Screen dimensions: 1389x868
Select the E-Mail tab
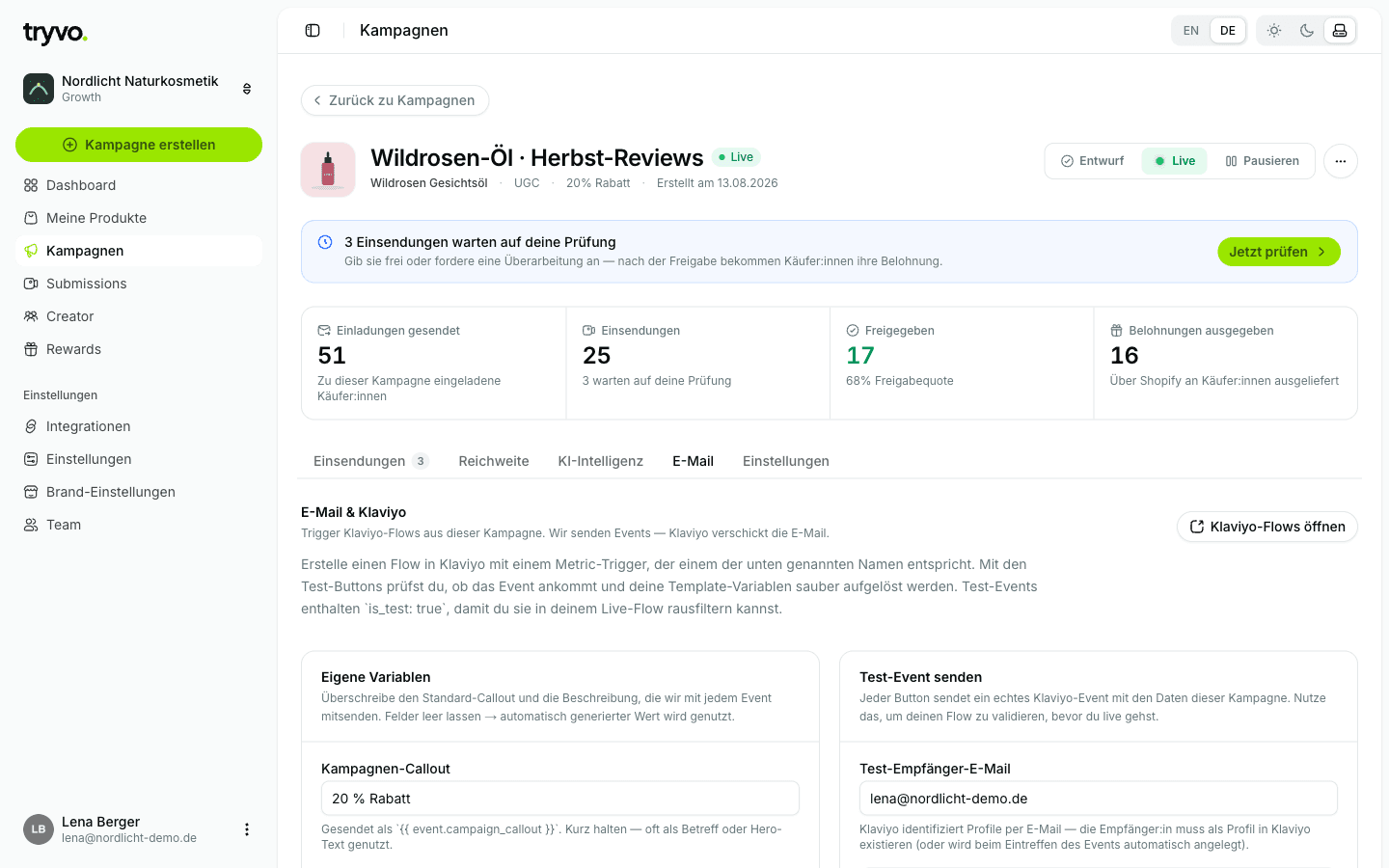tap(694, 461)
